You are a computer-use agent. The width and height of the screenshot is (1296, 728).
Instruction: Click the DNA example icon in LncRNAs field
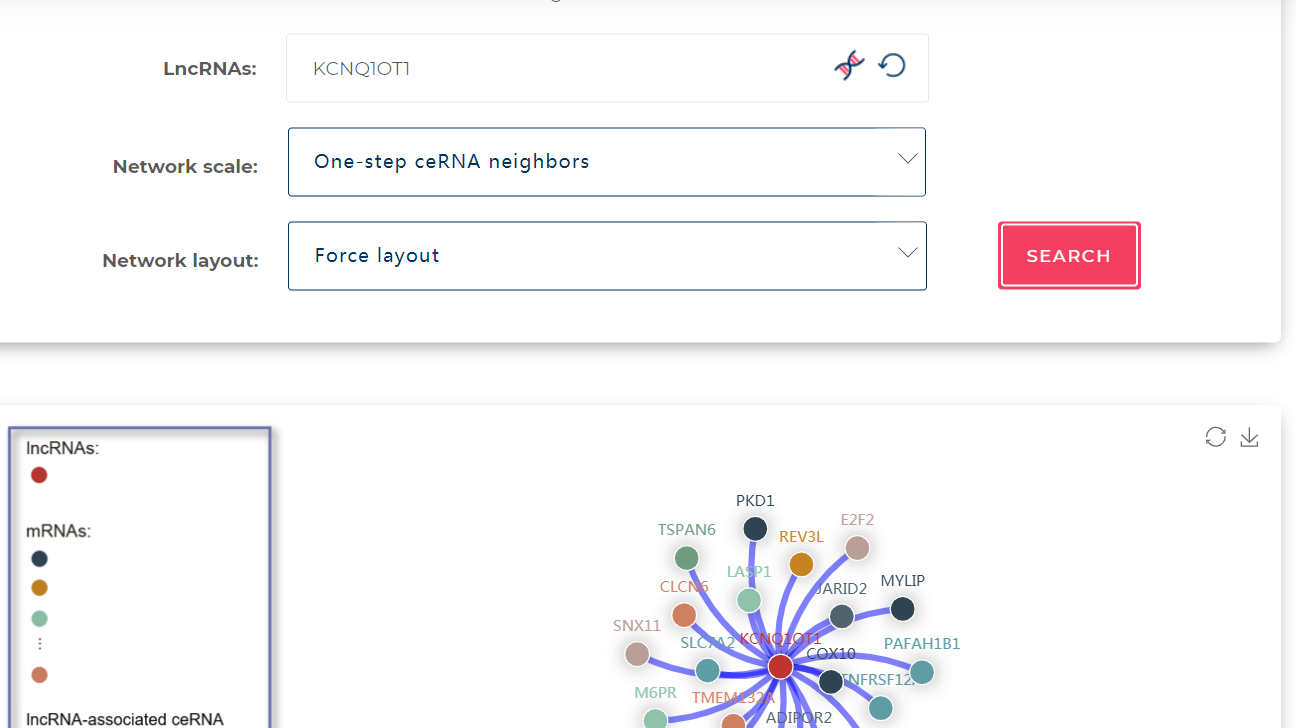[849, 66]
